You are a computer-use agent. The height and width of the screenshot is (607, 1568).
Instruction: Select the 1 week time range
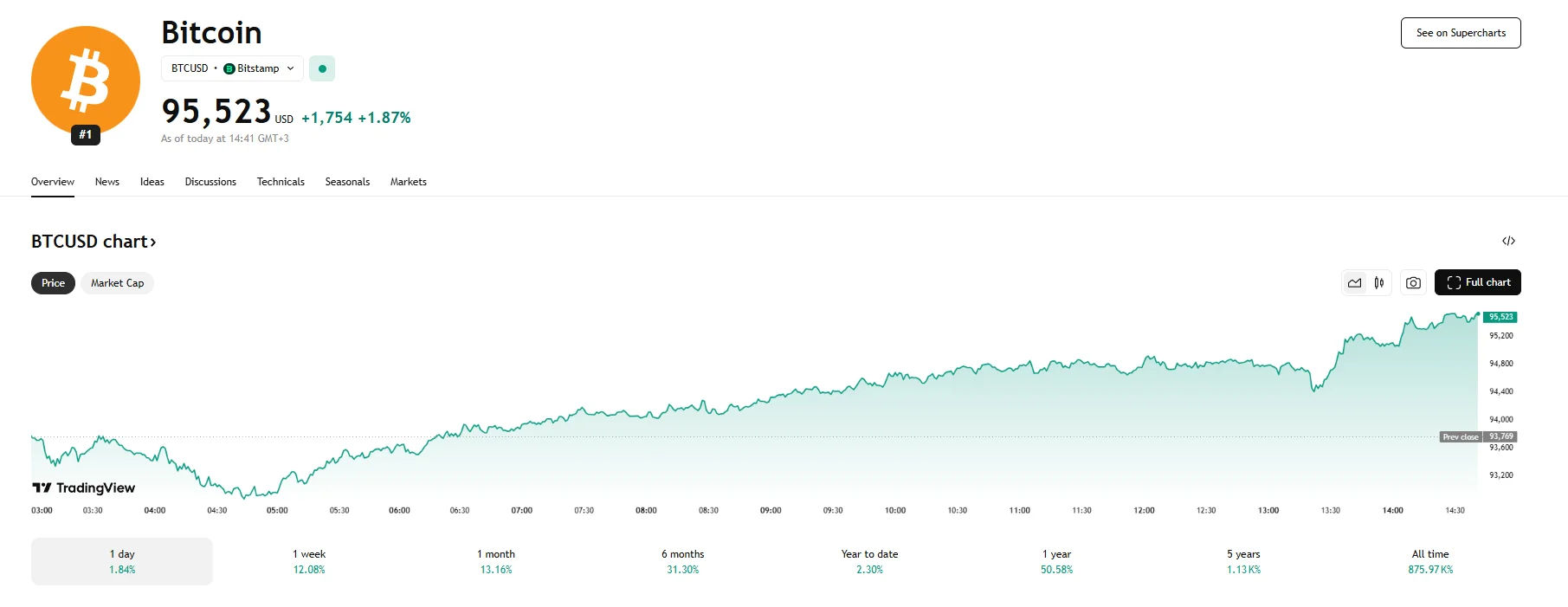click(309, 561)
